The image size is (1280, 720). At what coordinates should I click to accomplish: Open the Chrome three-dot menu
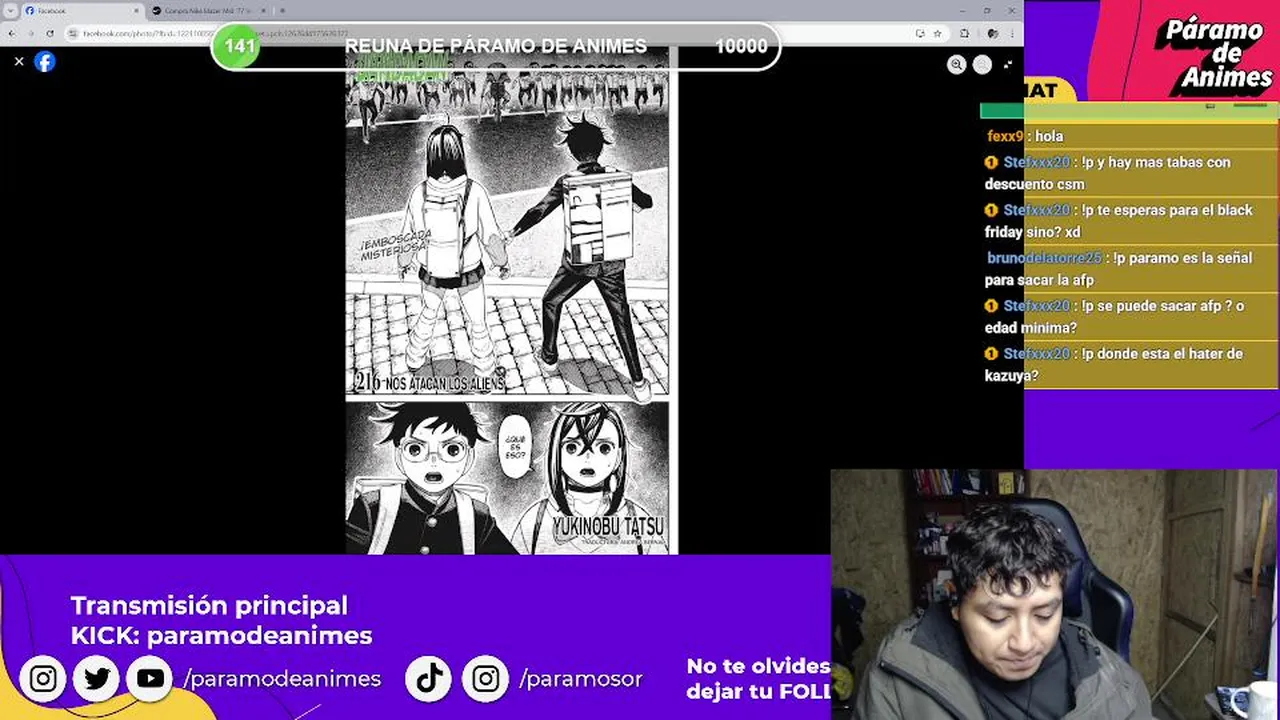click(1012, 33)
